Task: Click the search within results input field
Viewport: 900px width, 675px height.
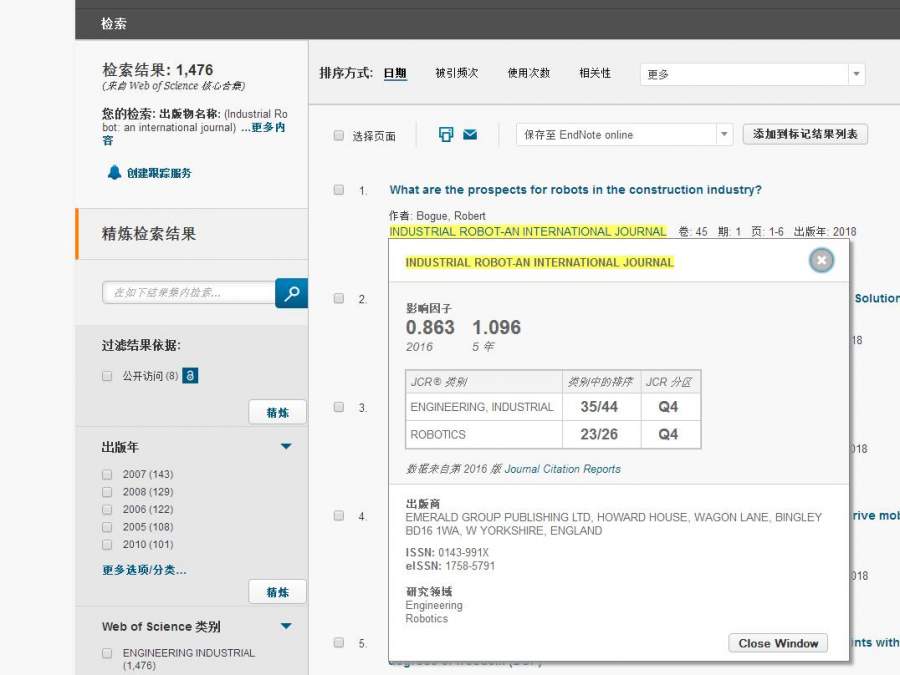Action: [x=188, y=293]
